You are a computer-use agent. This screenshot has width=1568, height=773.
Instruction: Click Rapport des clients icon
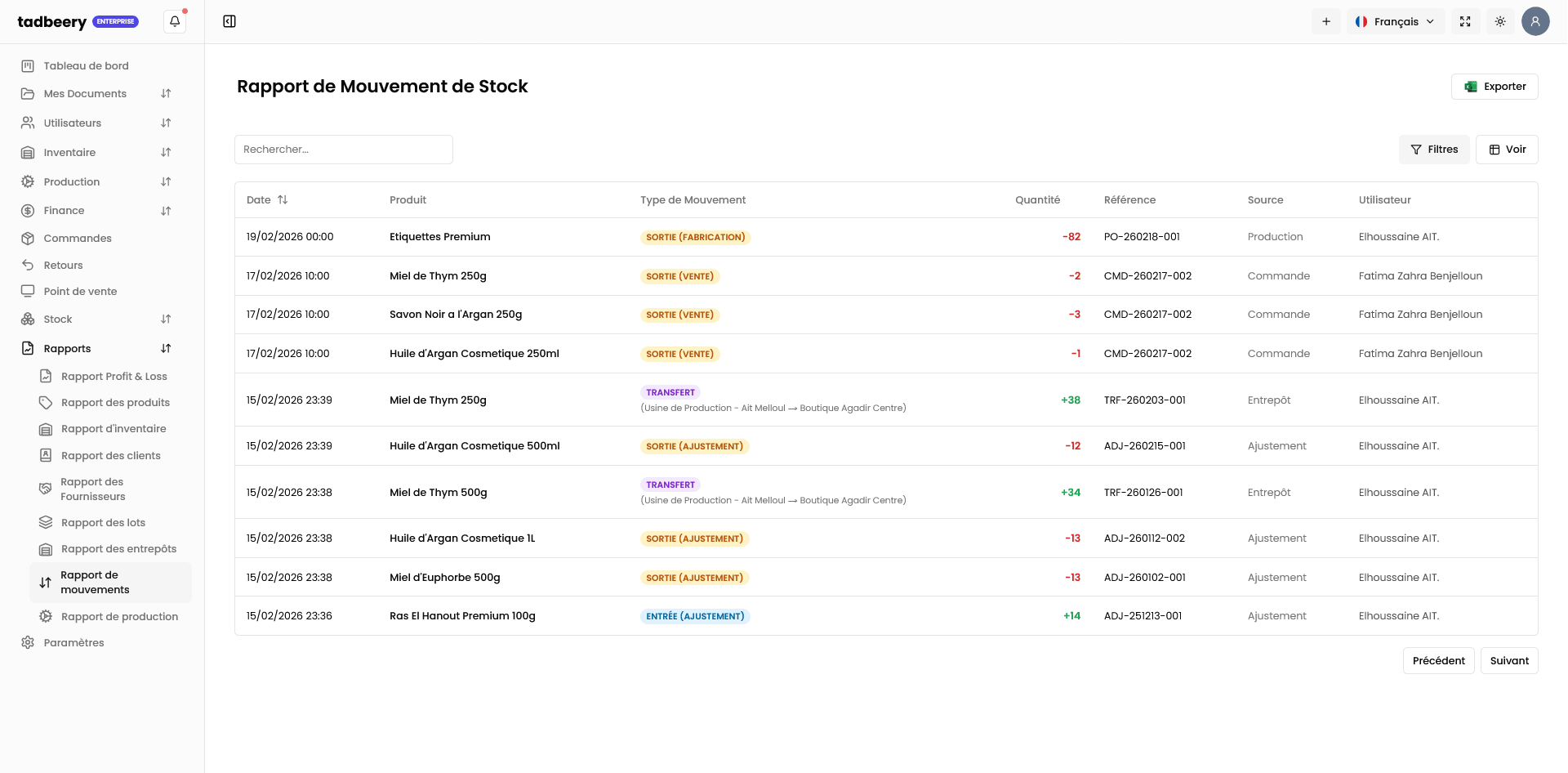coord(46,456)
